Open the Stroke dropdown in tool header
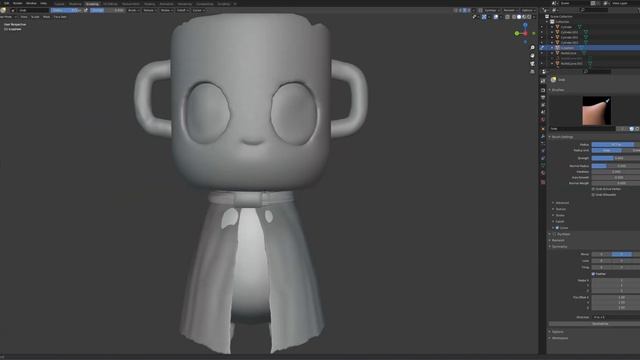The width and height of the screenshot is (640, 360). tap(166, 10)
